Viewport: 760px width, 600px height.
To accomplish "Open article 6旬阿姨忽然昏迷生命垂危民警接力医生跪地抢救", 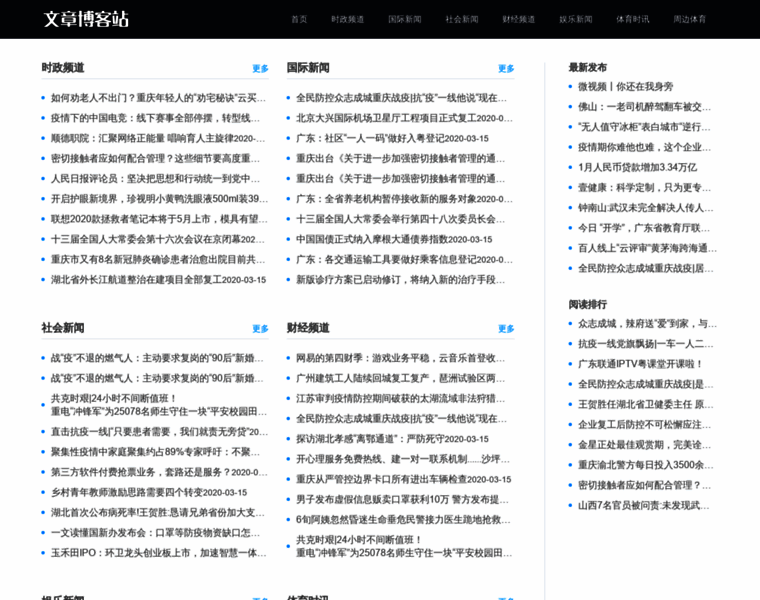I will click(403, 520).
